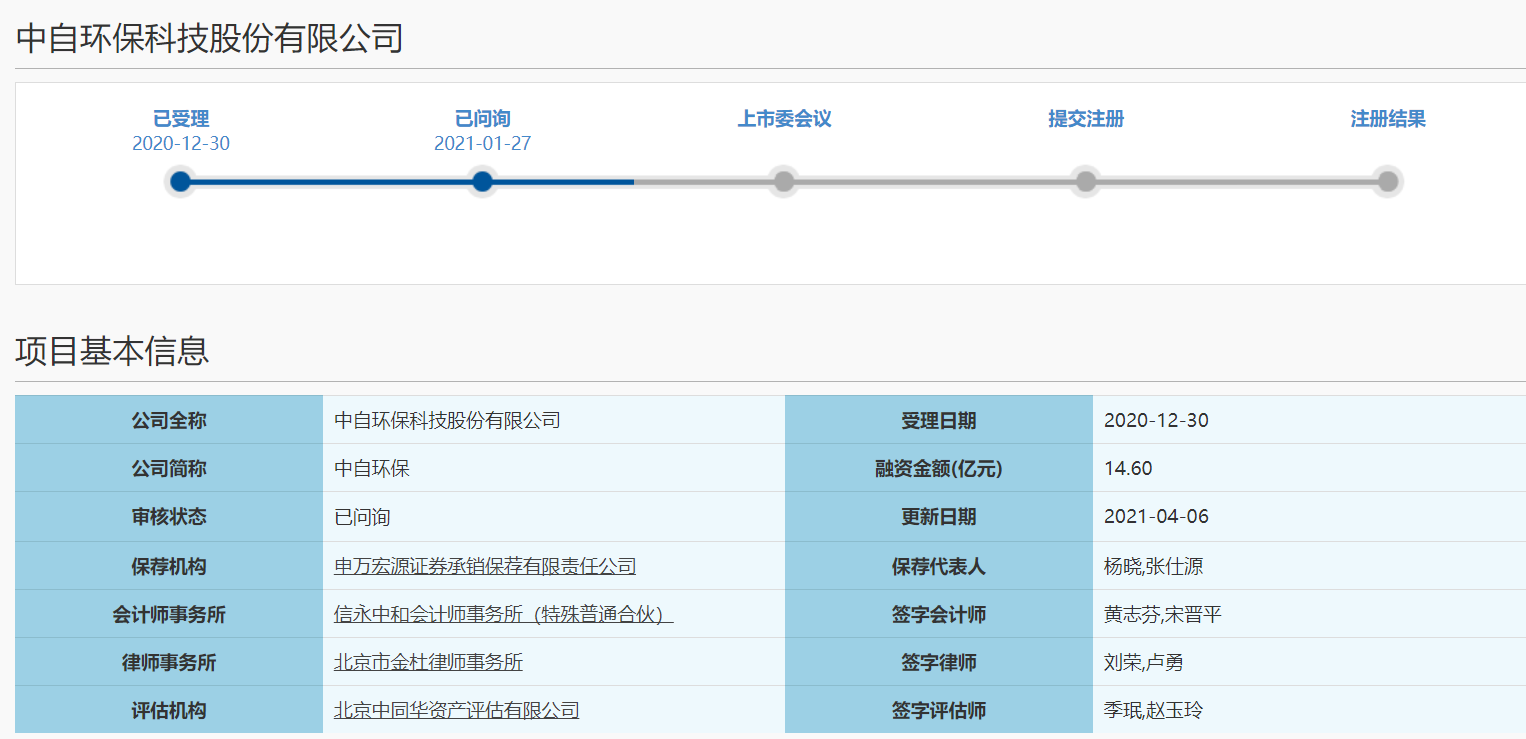
Task: Click the 审核状态 header cell
Action: [169, 517]
